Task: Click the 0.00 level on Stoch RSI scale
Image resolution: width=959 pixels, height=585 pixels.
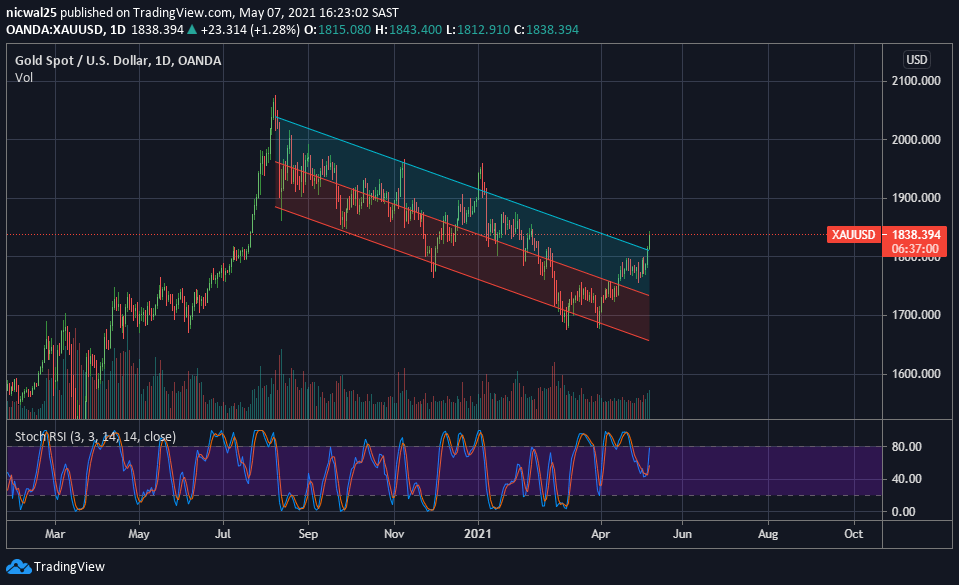Action: (903, 512)
